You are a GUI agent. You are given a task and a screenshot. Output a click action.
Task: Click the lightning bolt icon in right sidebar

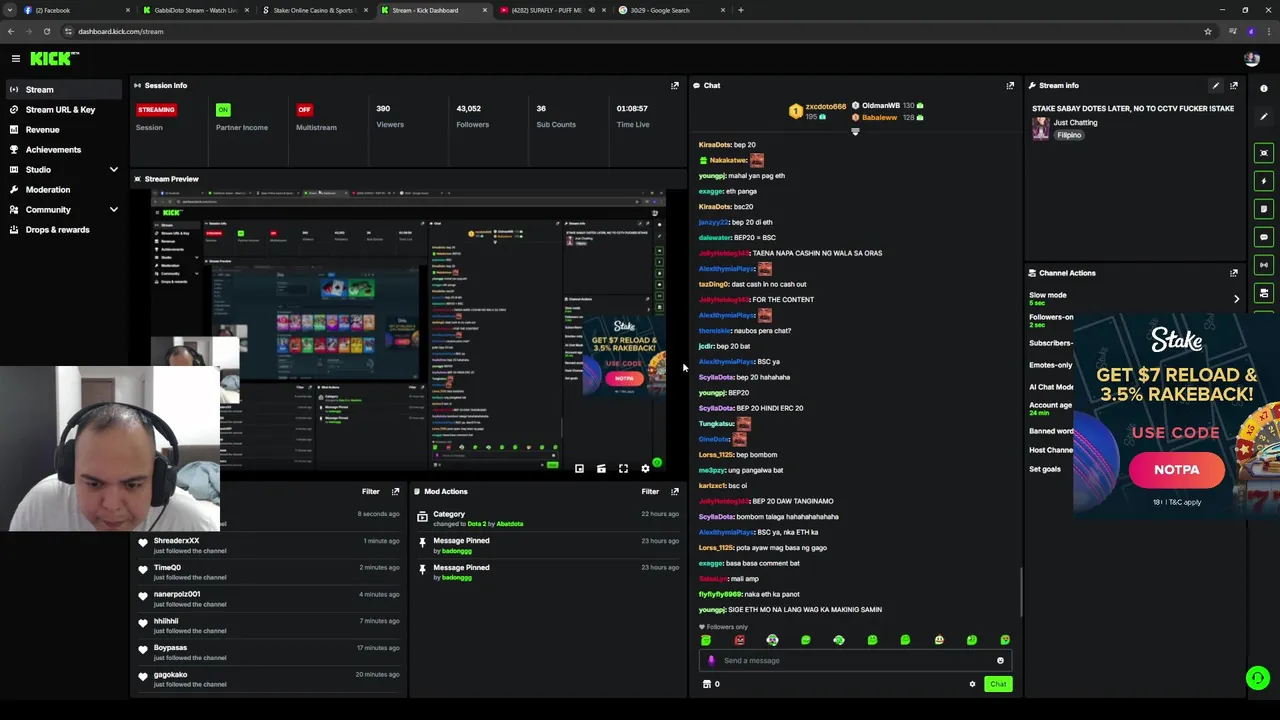point(1264,181)
